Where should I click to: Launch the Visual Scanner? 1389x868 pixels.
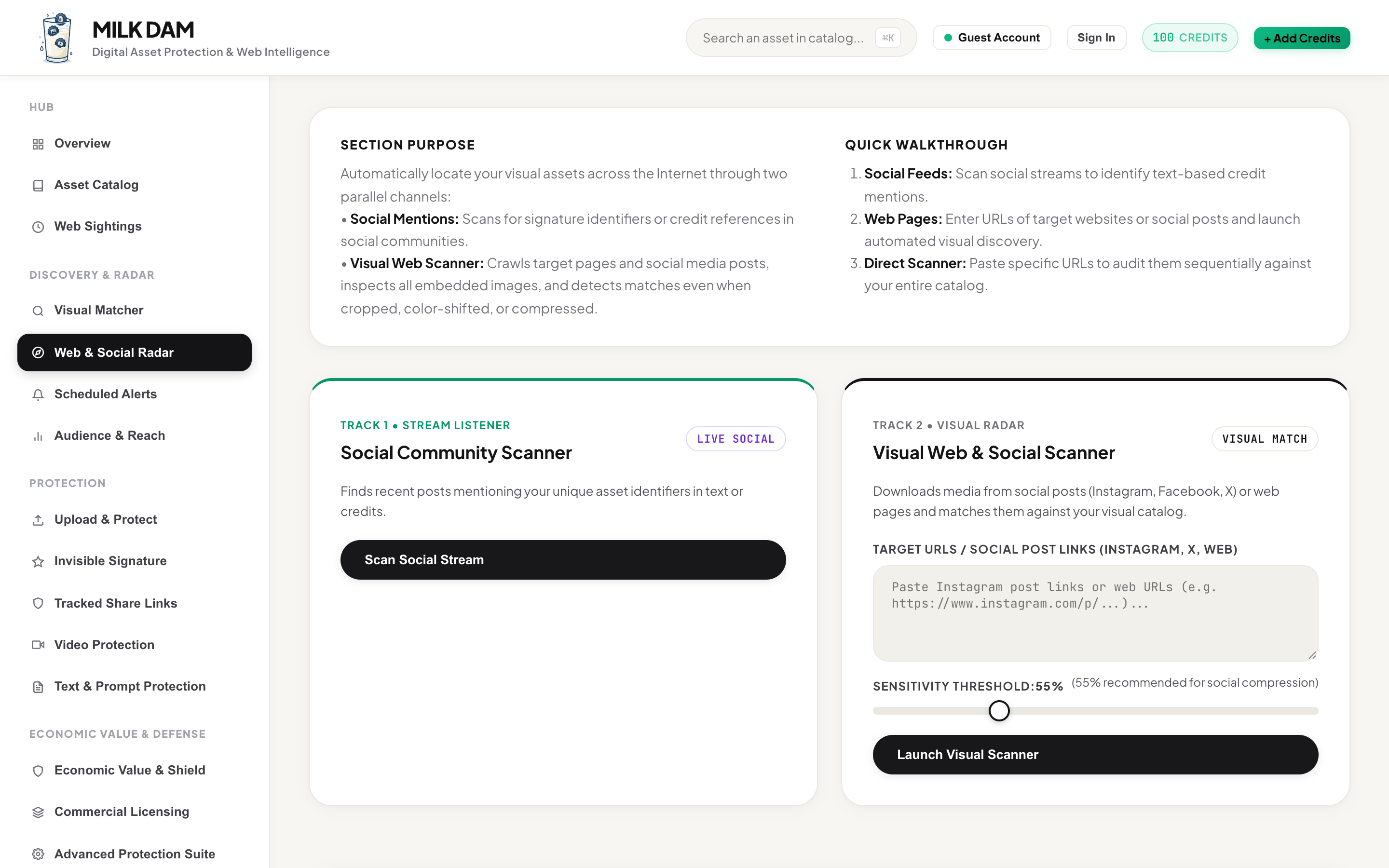tap(1095, 754)
